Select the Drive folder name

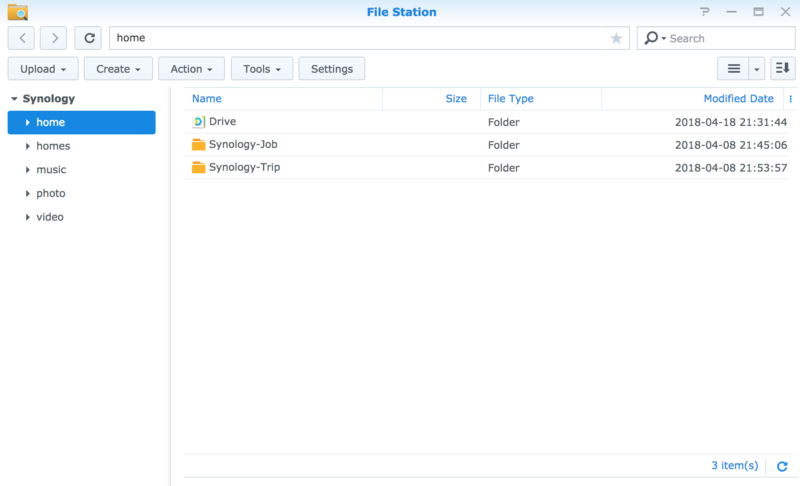tap(222, 121)
